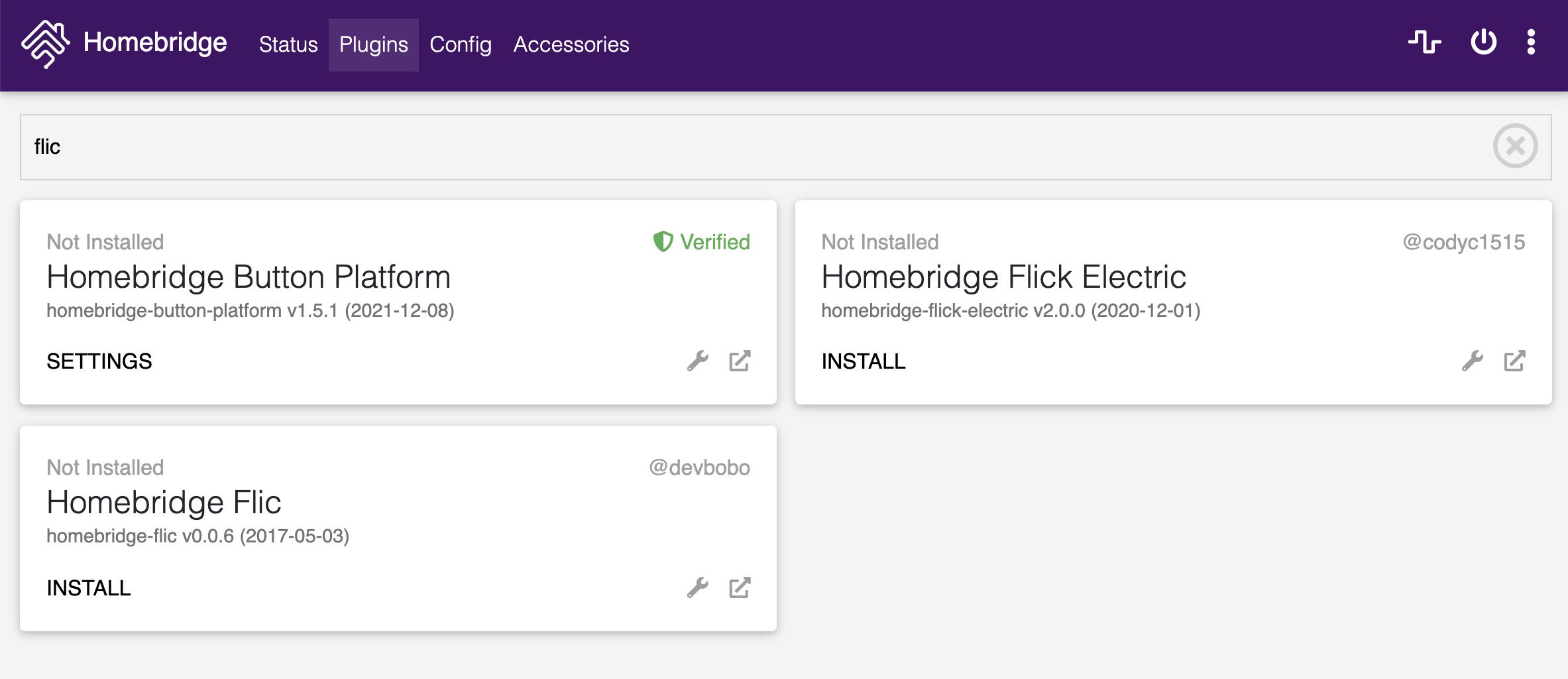Select the Homebridge Flick Electric title
Image resolution: width=1568 pixels, height=679 pixels.
[x=1004, y=277]
